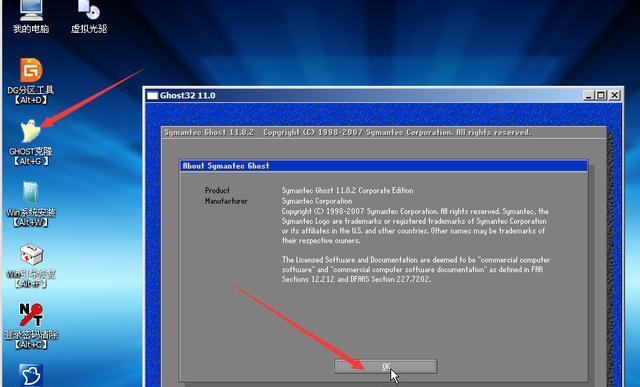Viewport: 640px width, 387px height.
Task: Click the Symantec Corporation manufacturer value
Action: point(317,201)
